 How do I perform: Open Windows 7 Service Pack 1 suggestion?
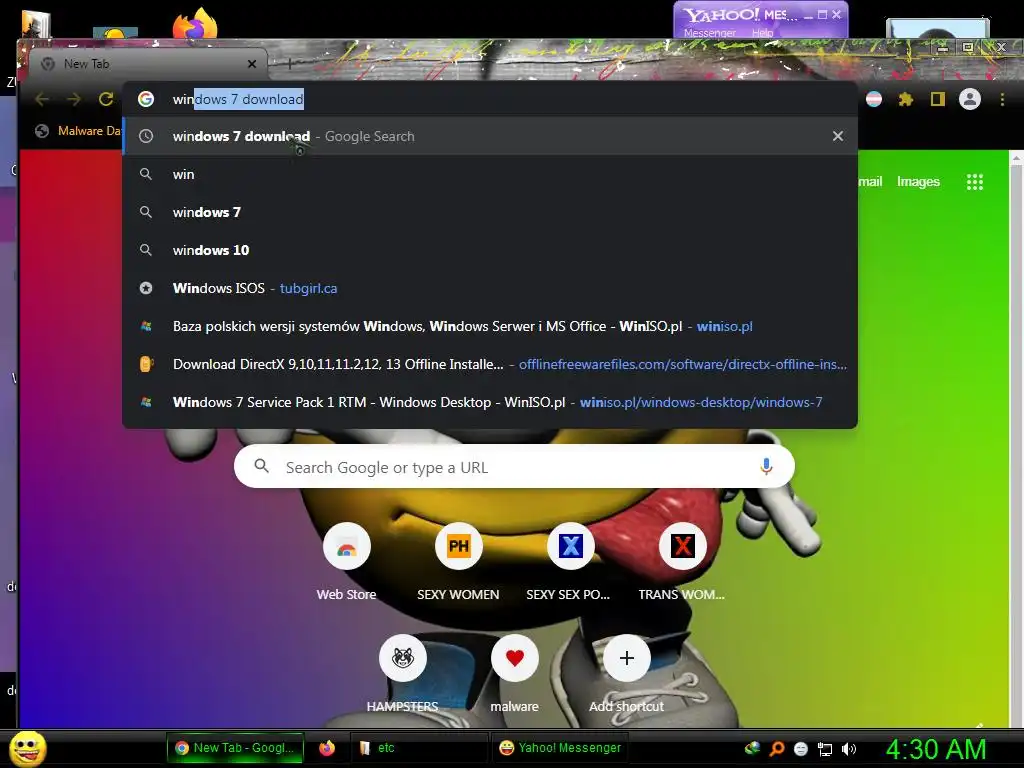[x=490, y=402]
